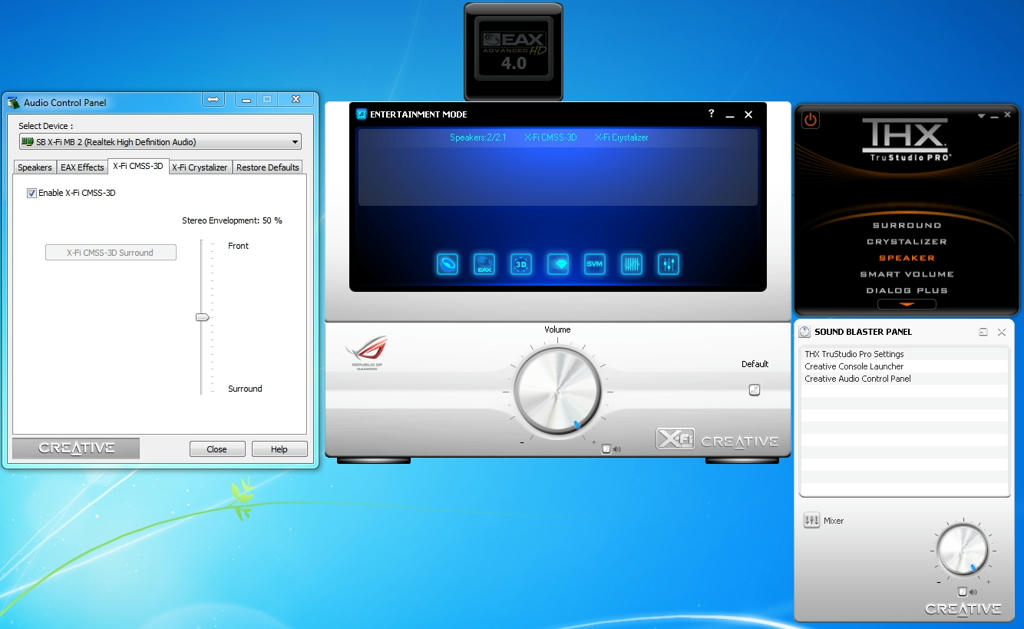The width and height of the screenshot is (1024, 629).
Task: Adjust the Sound Blaster Panel volume knob
Action: tap(962, 549)
